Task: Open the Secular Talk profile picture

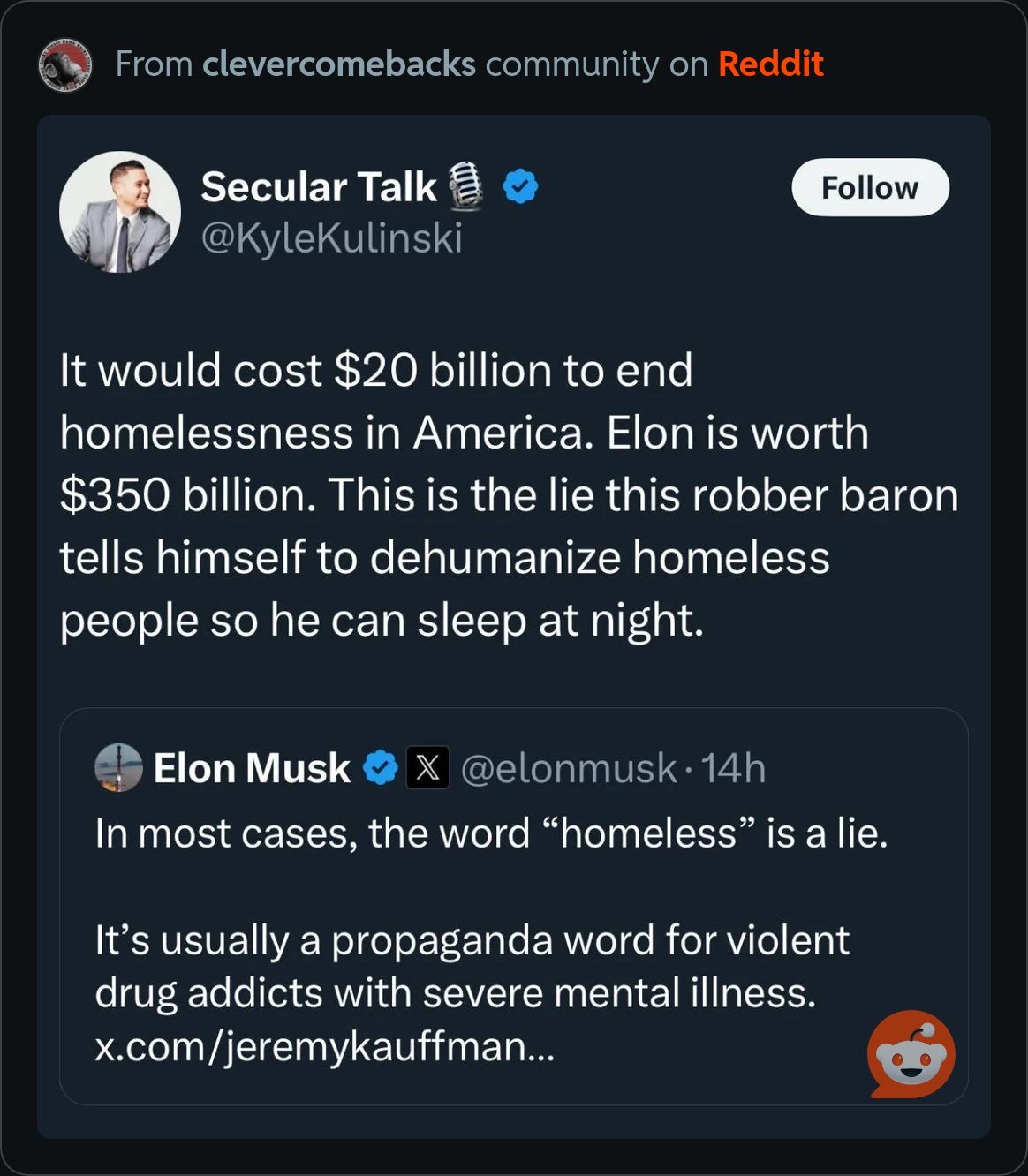Action: pyautogui.click(x=120, y=212)
